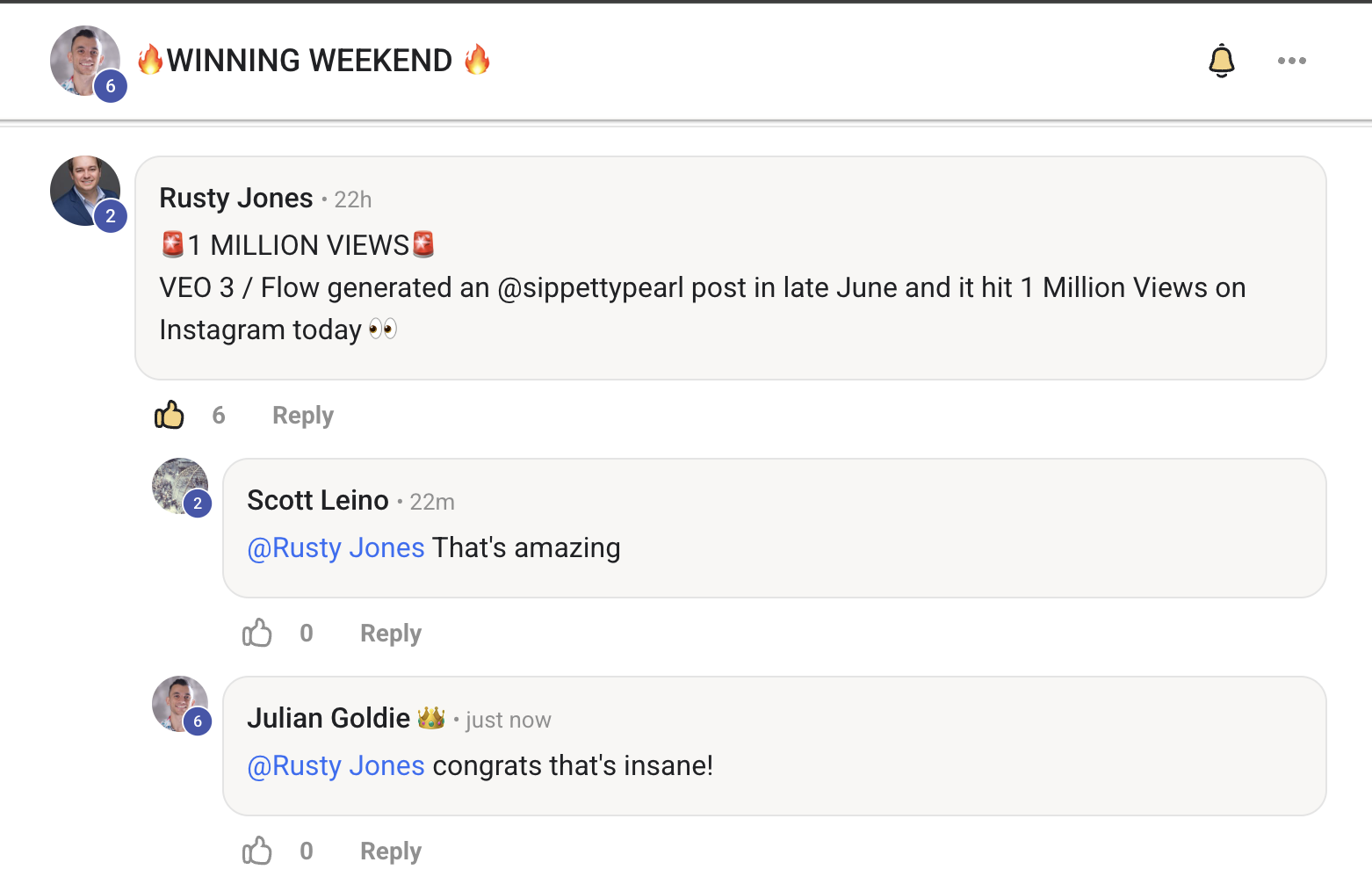
Task: Like Scott Leino's "That's amazing" reply
Action: click(x=257, y=633)
